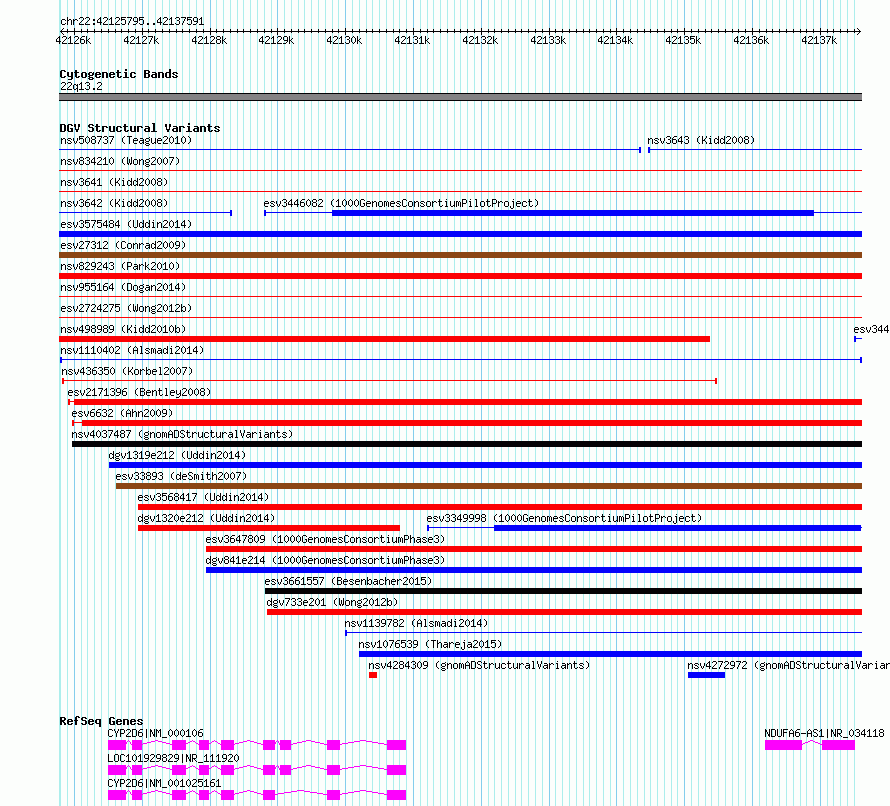Screen dimensions: 890x806
Task: Select nsv3642 (Kidd2008) variant label
Action: pyautogui.click(x=114, y=203)
